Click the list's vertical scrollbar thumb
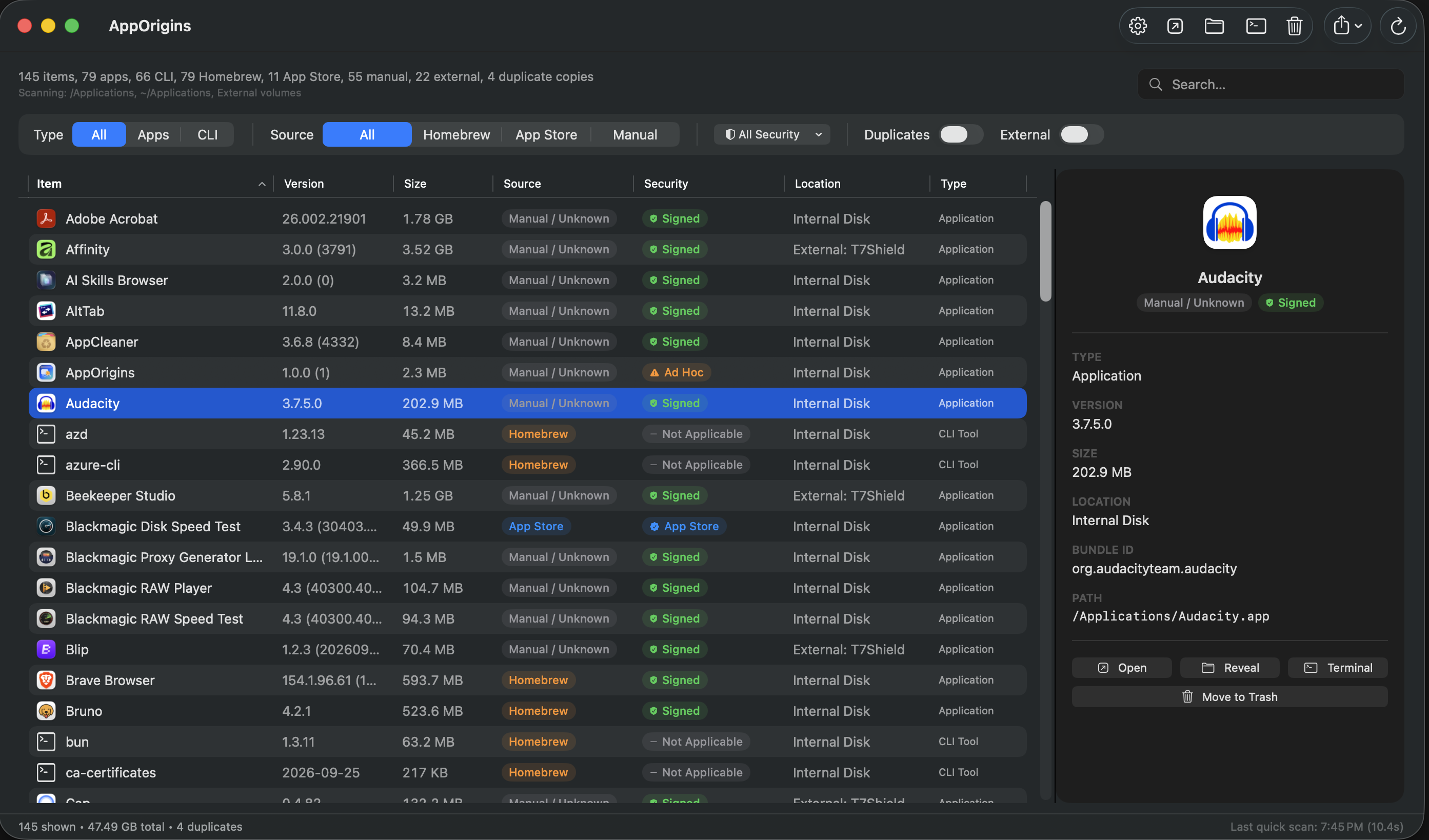 tap(1046, 252)
